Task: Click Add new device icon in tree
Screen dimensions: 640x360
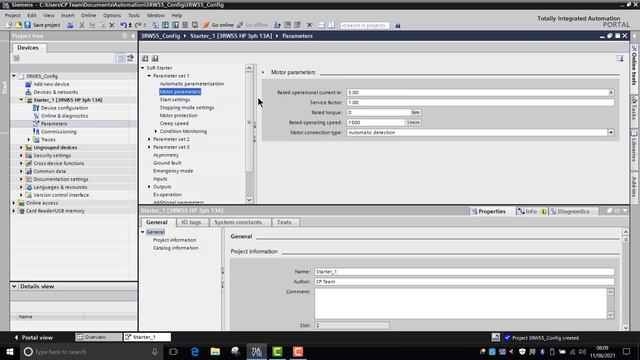Action: point(28,84)
